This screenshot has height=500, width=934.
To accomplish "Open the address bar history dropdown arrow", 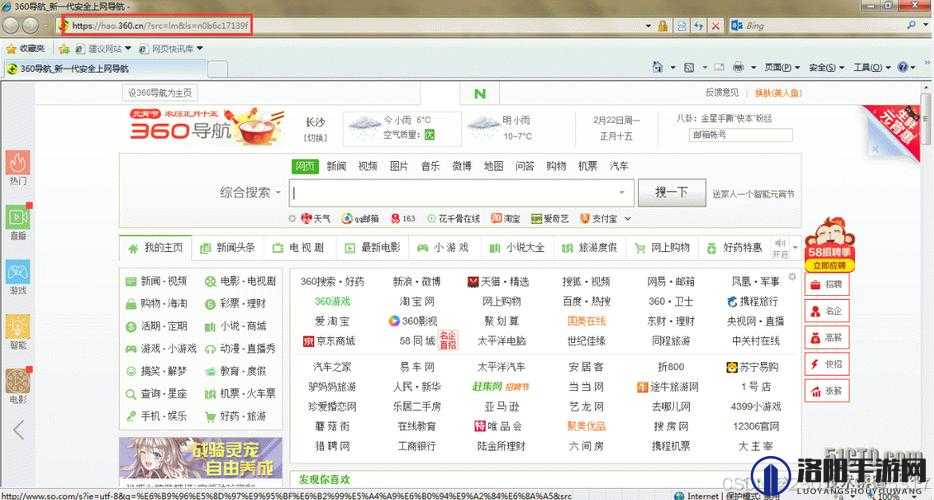I will (x=648, y=26).
